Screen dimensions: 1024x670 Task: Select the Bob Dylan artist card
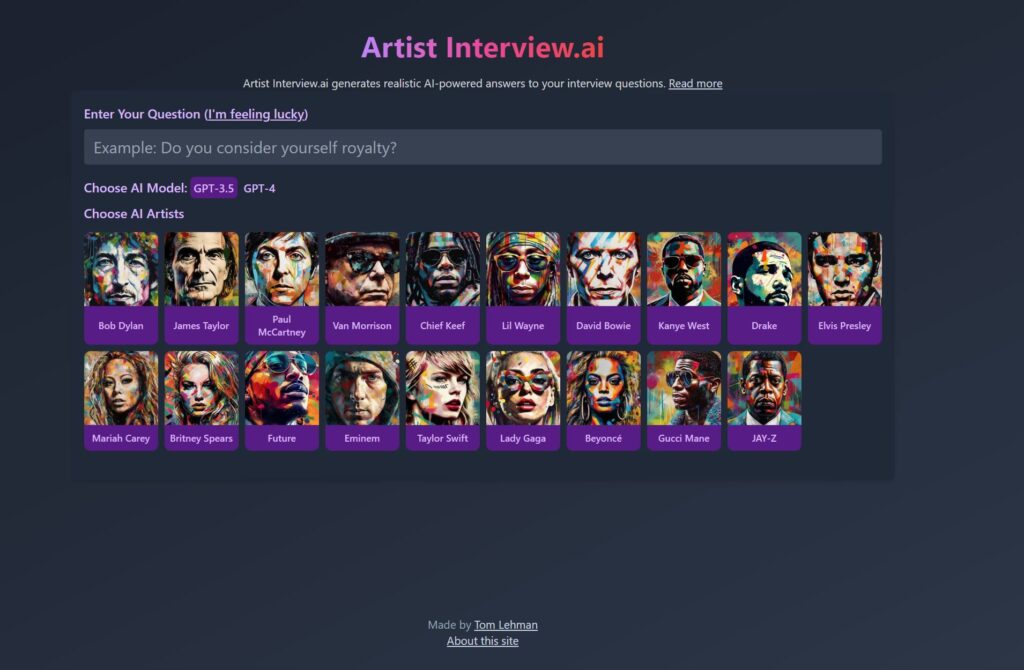pyautogui.click(x=121, y=288)
